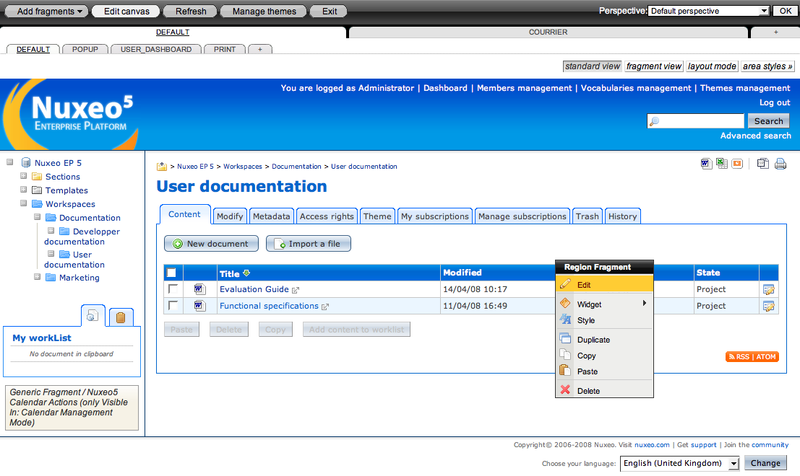Collapse the Workspaces tree node

tap(23, 203)
